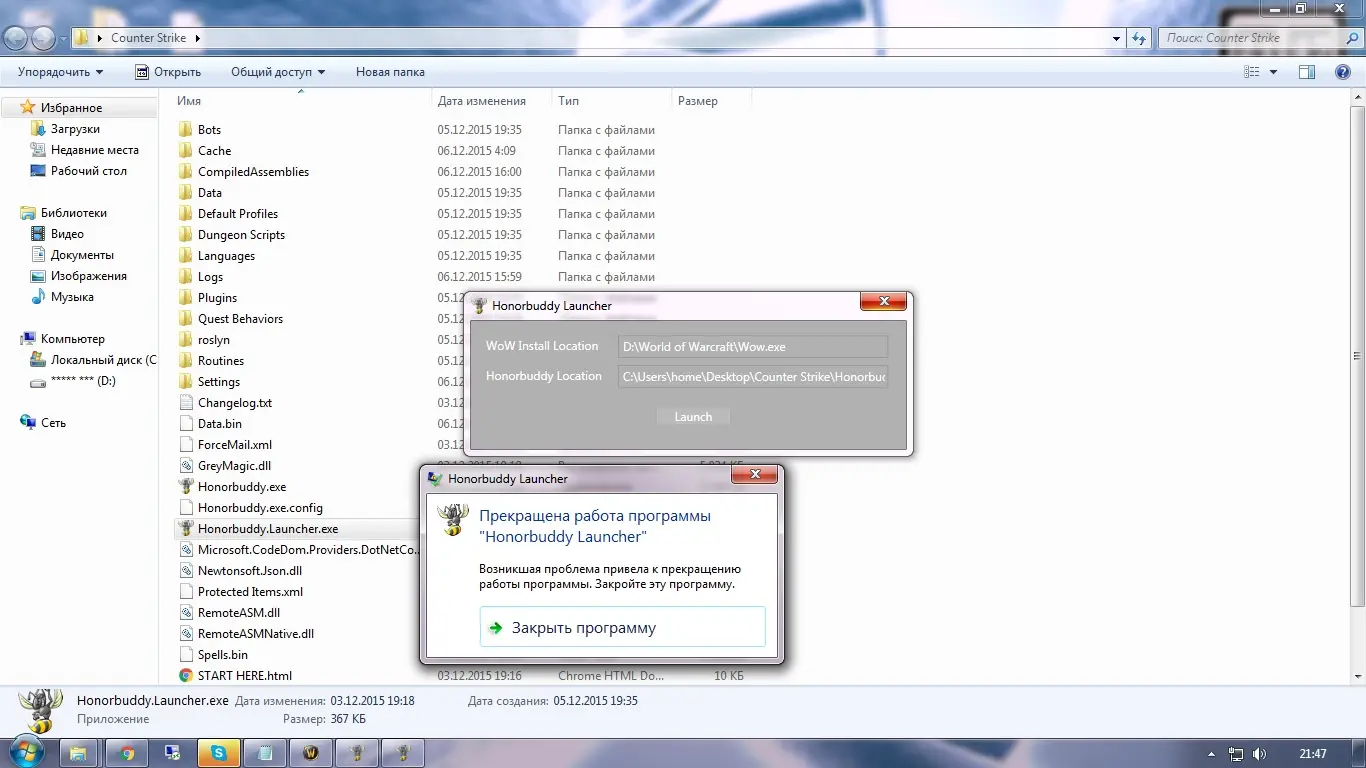This screenshot has height=768, width=1366.
Task: Go back using the Explorer back arrow
Action: click(x=16, y=38)
